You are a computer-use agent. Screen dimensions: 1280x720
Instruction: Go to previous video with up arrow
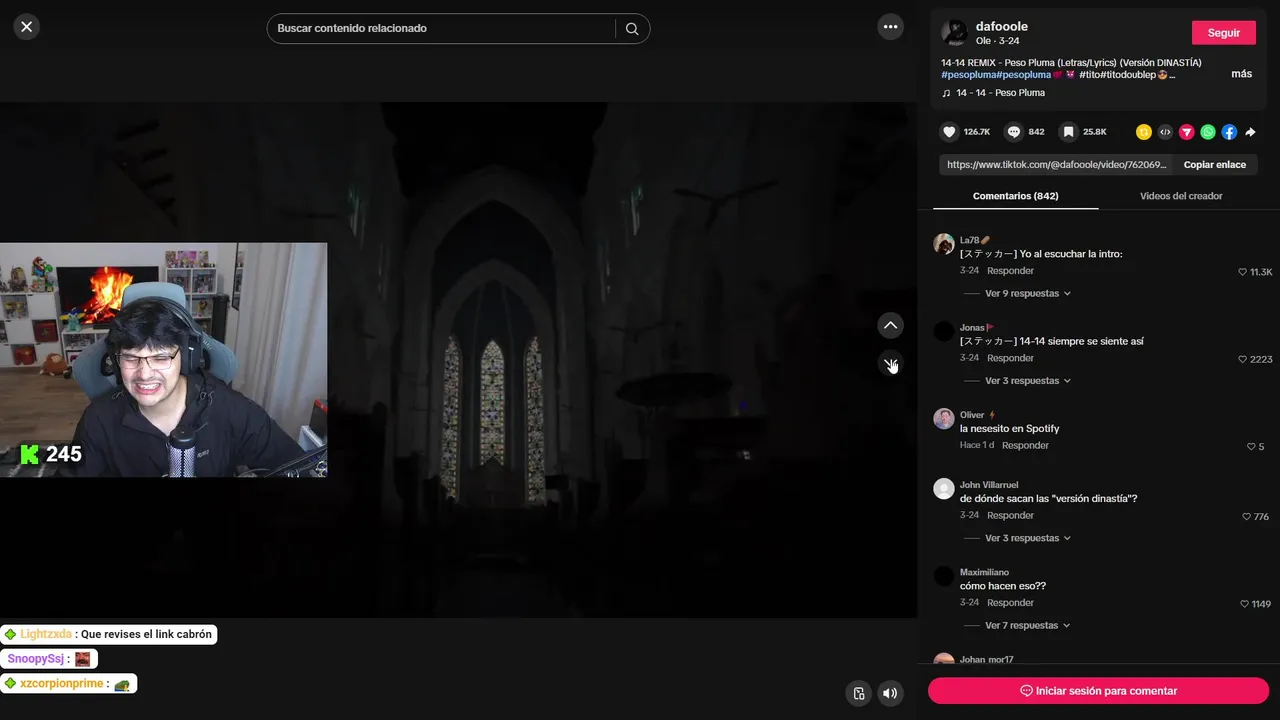pyautogui.click(x=890, y=325)
